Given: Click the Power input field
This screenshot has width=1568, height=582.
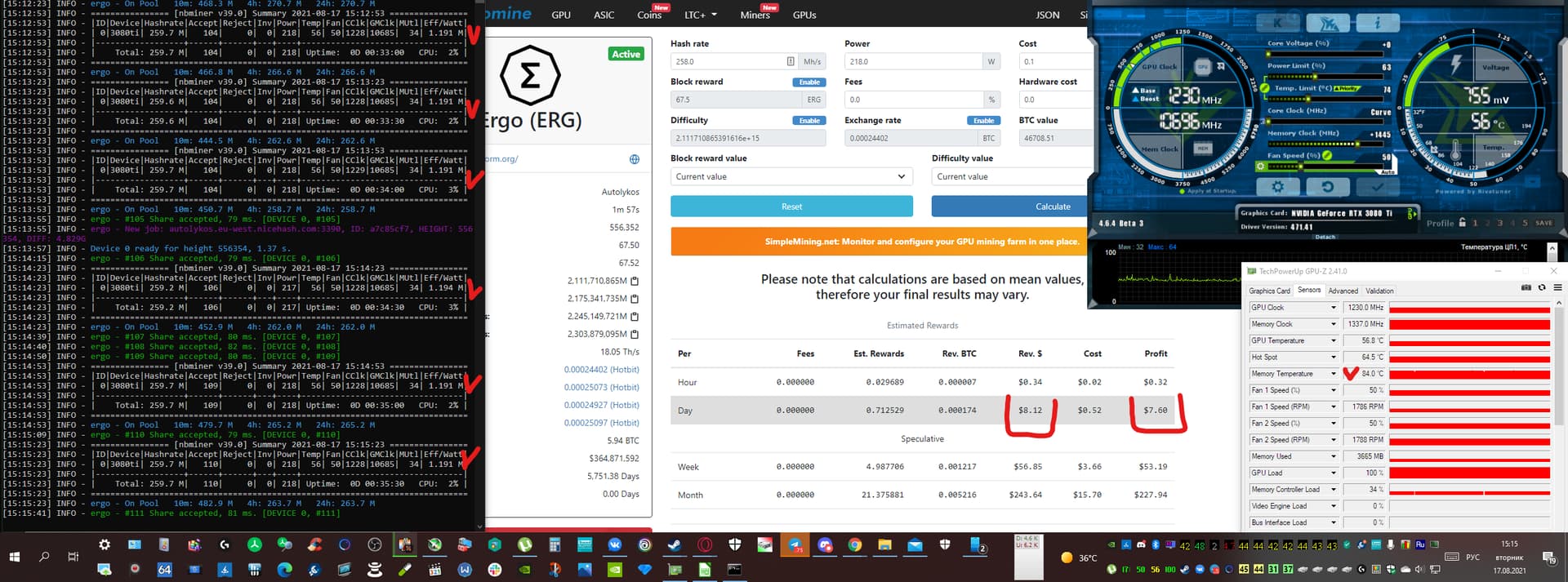Looking at the screenshot, I should click(913, 61).
